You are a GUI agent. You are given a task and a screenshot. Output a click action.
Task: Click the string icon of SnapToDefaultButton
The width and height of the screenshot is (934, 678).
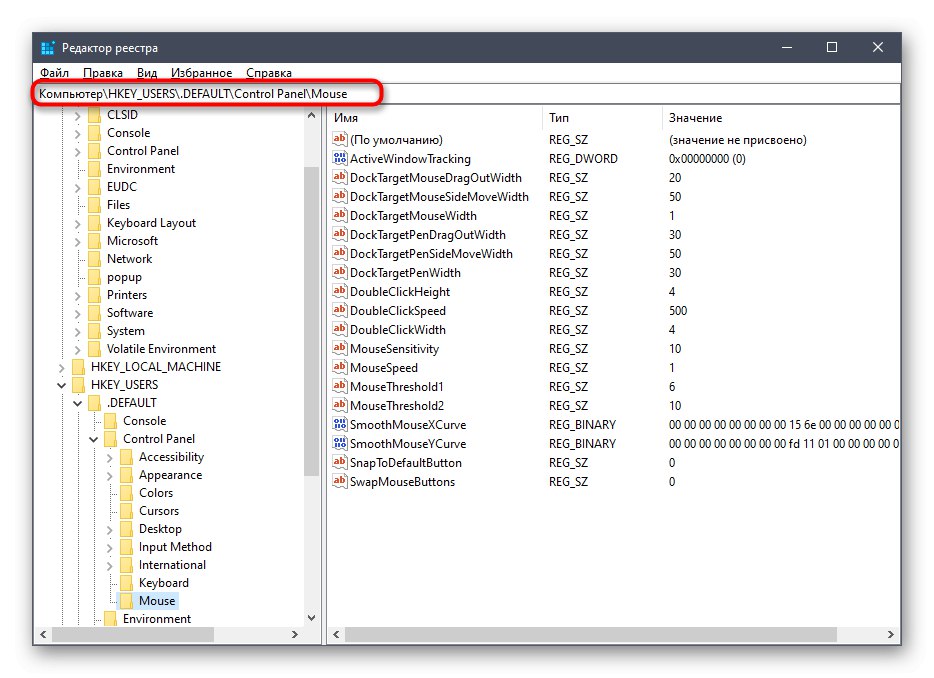coord(340,463)
